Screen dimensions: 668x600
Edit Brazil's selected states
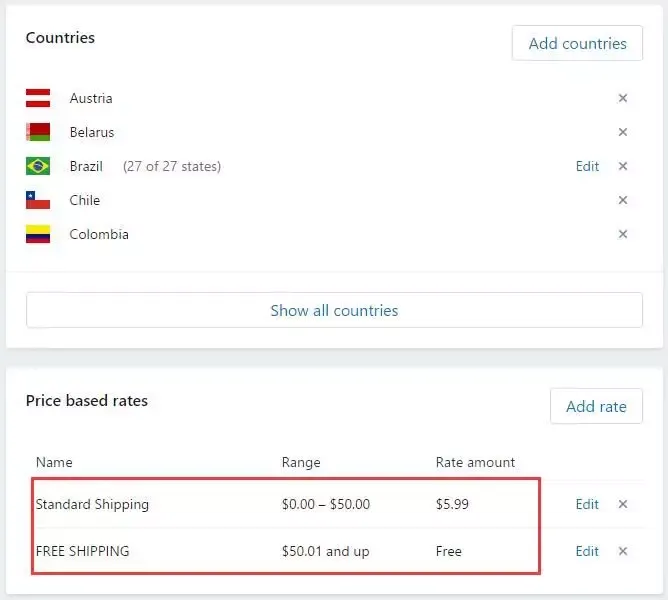point(587,166)
